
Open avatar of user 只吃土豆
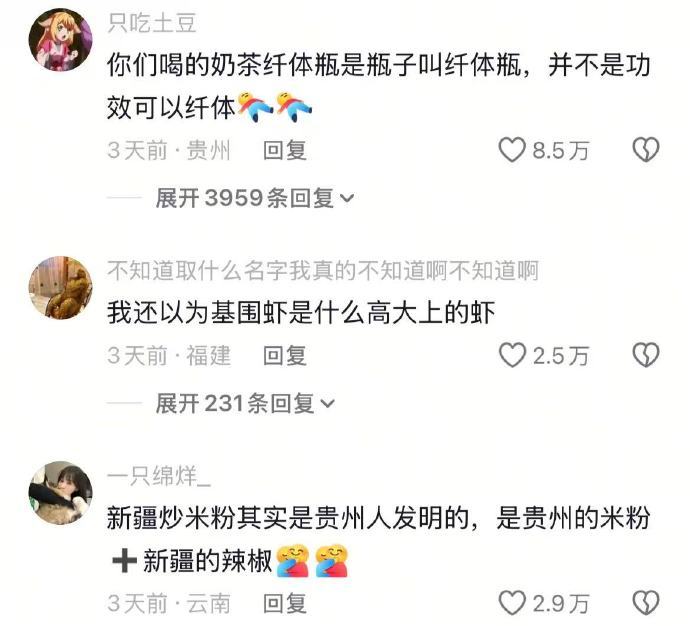click(x=60, y=39)
